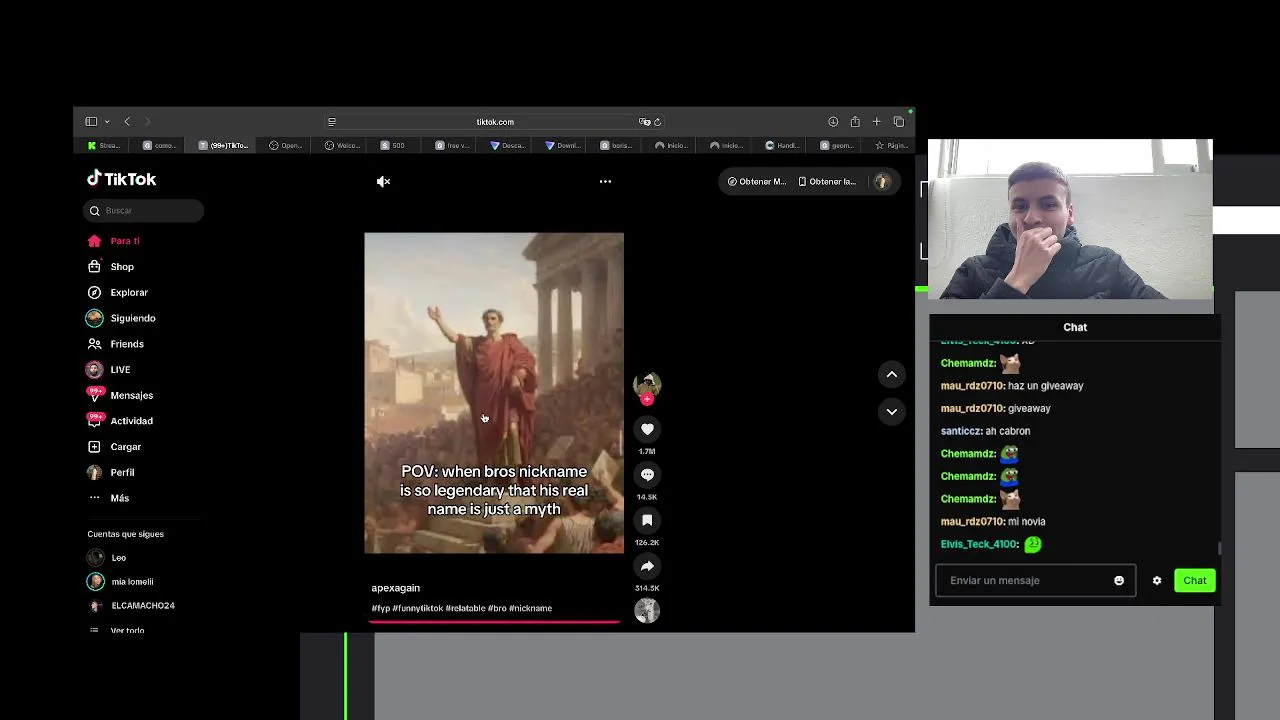Go to previous video with up chevron
The width and height of the screenshot is (1280, 720).
pyautogui.click(x=891, y=374)
